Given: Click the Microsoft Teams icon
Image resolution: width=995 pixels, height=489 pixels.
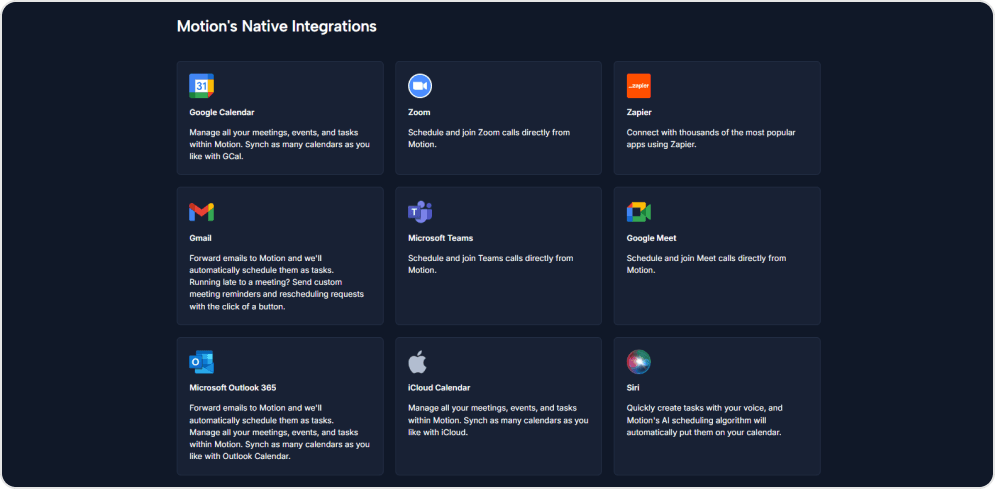Looking at the screenshot, I should click(x=419, y=212).
